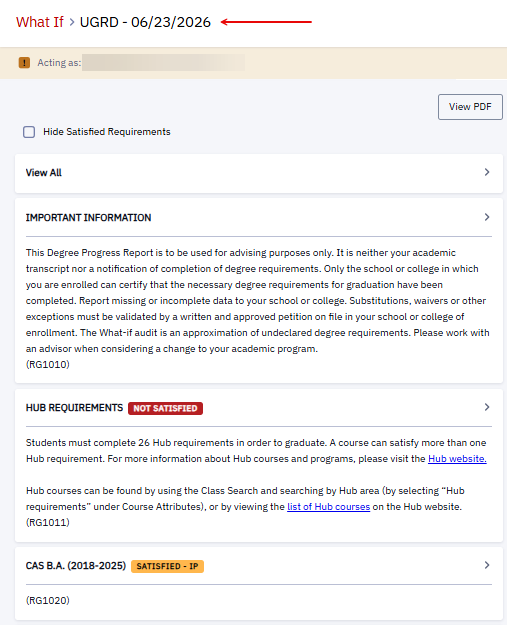This screenshot has height=625, width=507.
Task: Expand IMPORTANT INFORMATION section chevron
Action: (487, 217)
